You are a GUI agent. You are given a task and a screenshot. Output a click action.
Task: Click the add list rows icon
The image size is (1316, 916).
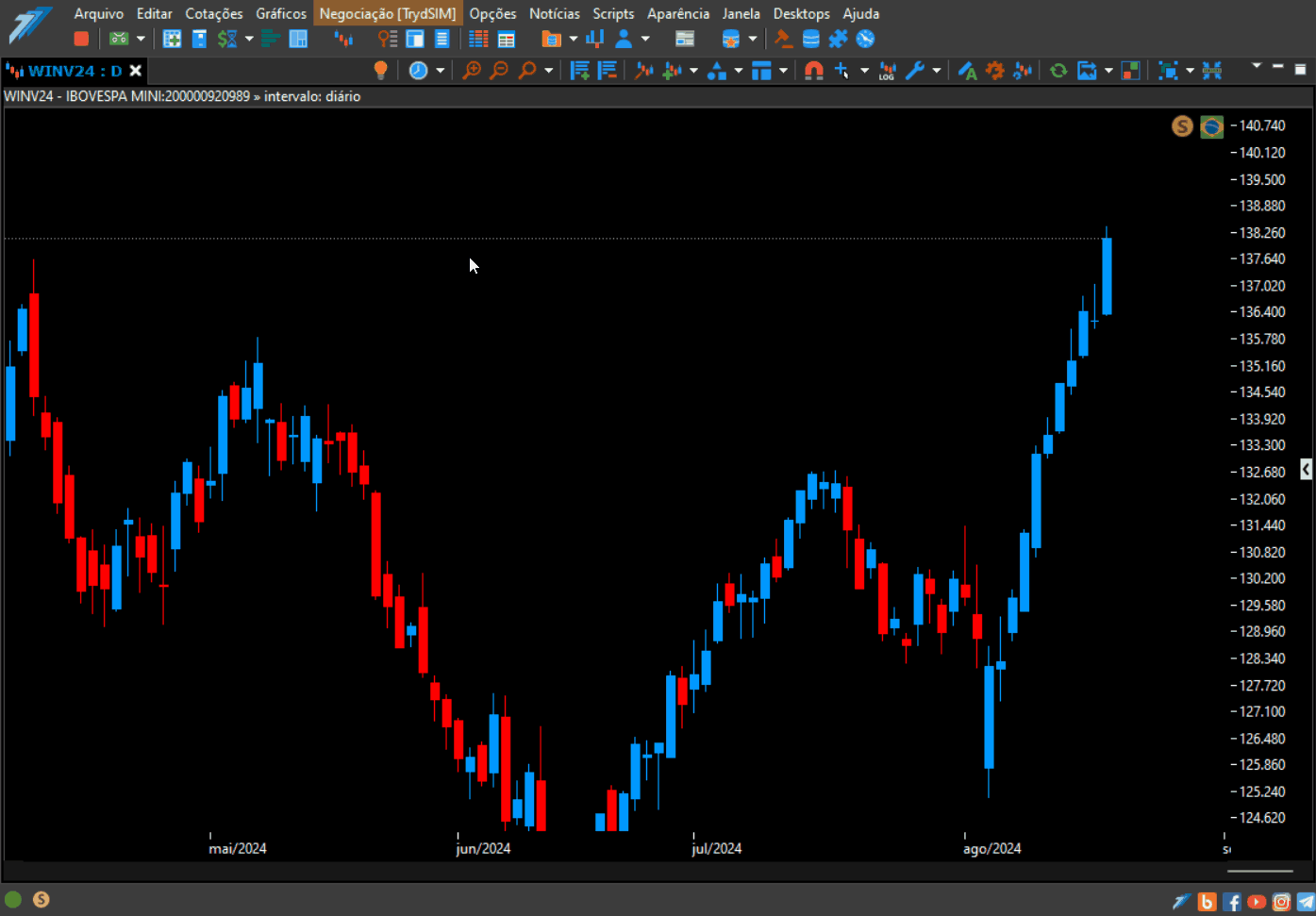pos(579,70)
